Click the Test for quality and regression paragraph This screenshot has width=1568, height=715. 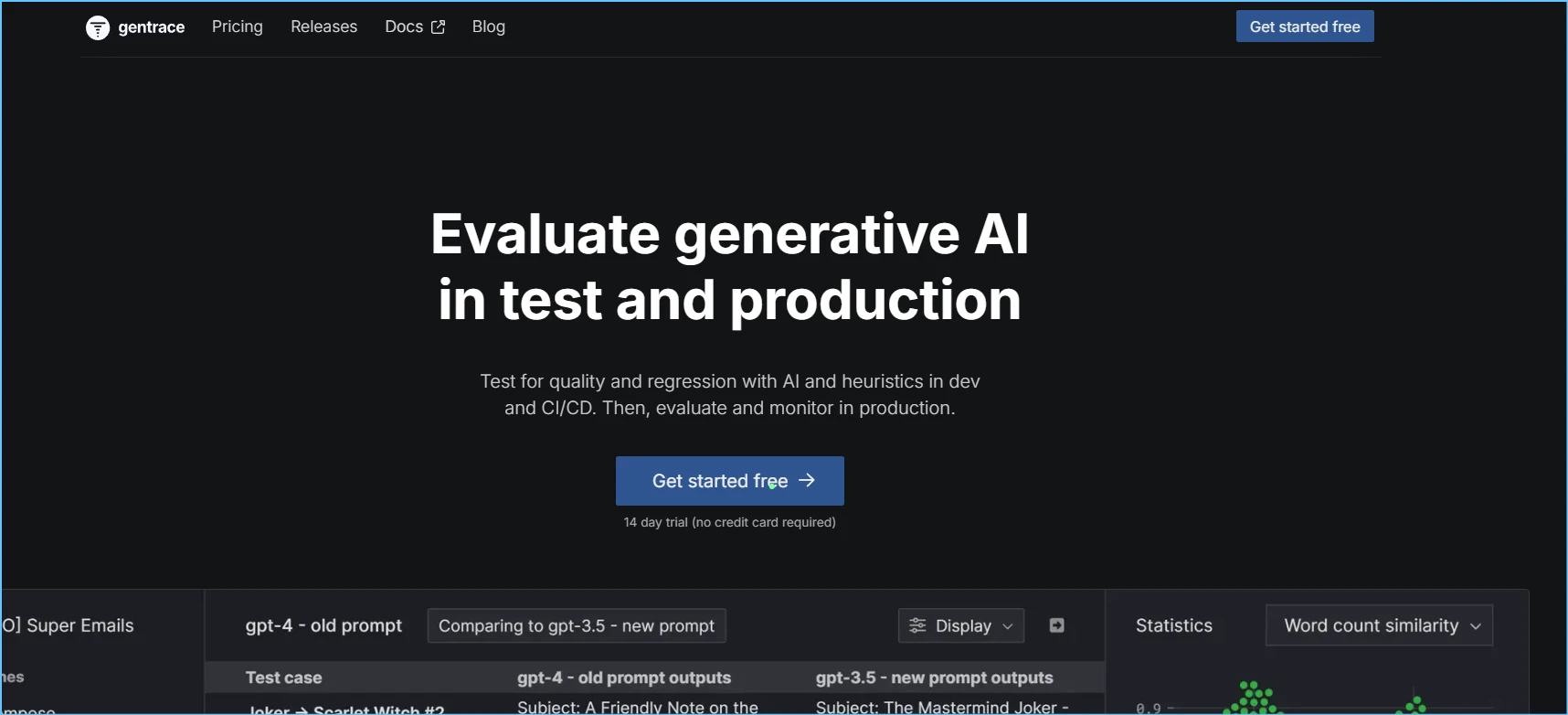(x=730, y=394)
